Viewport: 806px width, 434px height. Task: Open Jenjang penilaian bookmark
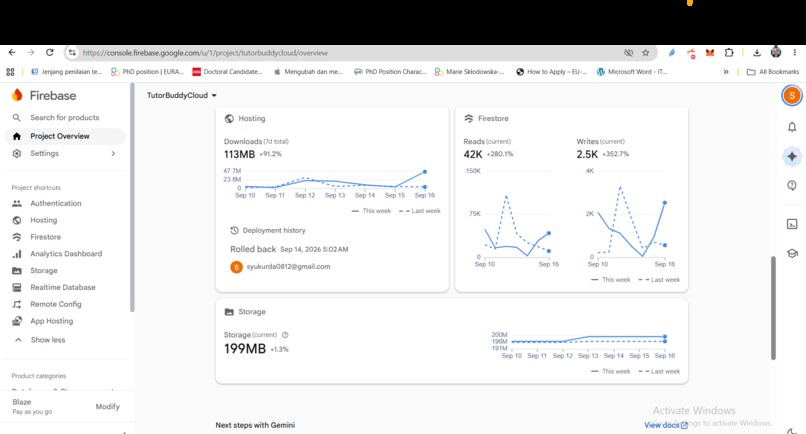pyautogui.click(x=67, y=72)
